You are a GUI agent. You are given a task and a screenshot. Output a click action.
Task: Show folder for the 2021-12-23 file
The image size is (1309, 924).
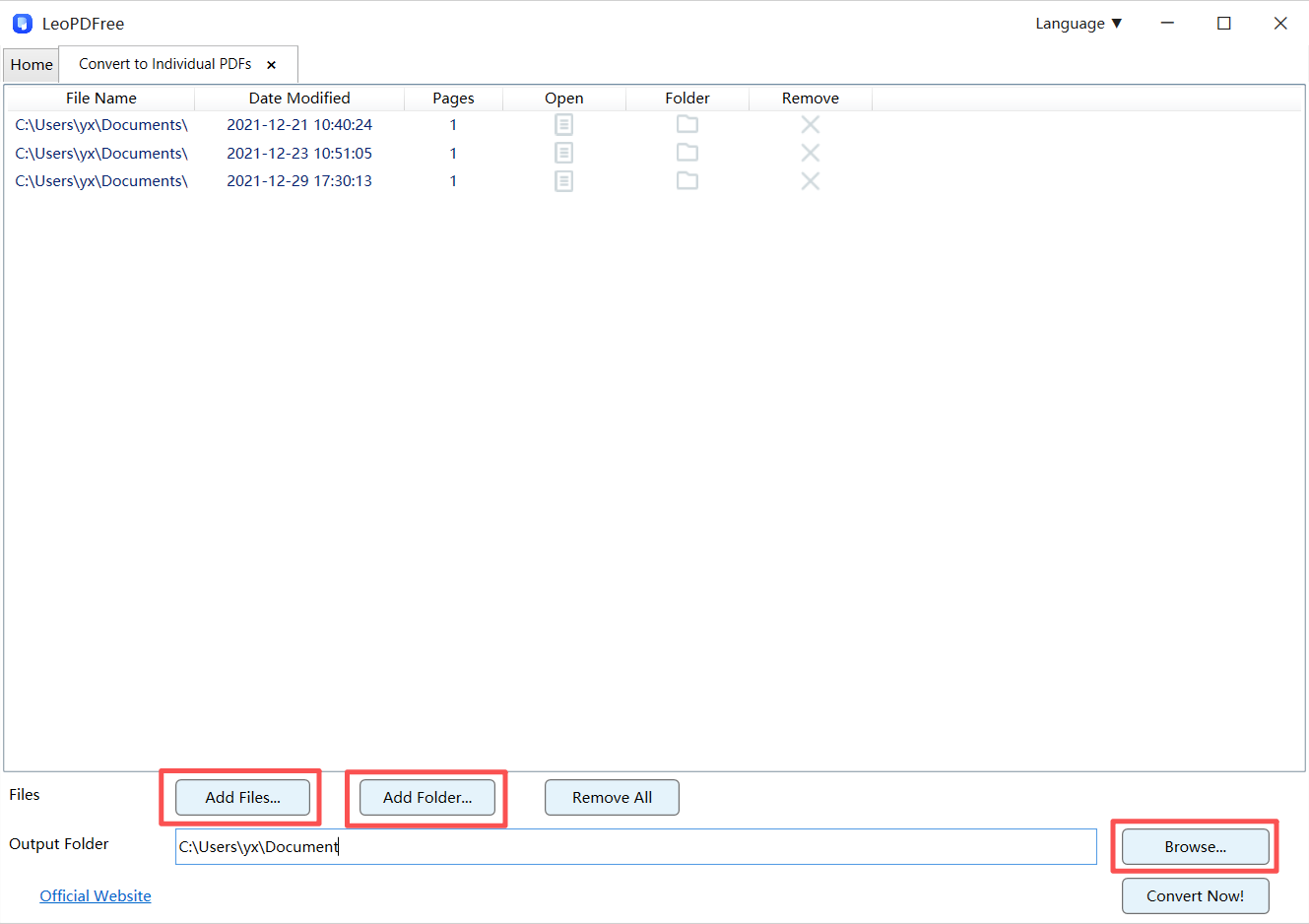pos(687,153)
